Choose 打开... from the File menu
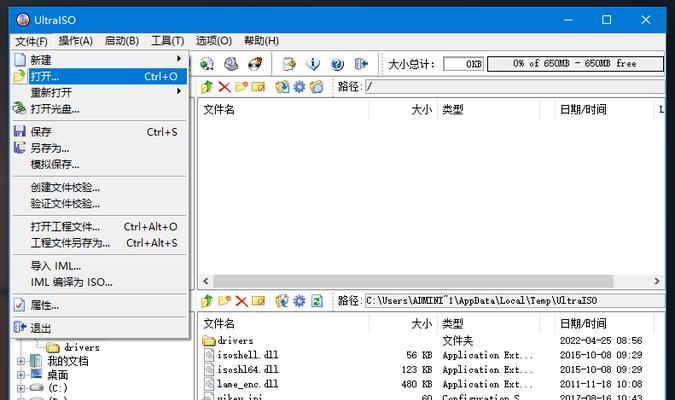675x400 pixels. click(x=99, y=76)
